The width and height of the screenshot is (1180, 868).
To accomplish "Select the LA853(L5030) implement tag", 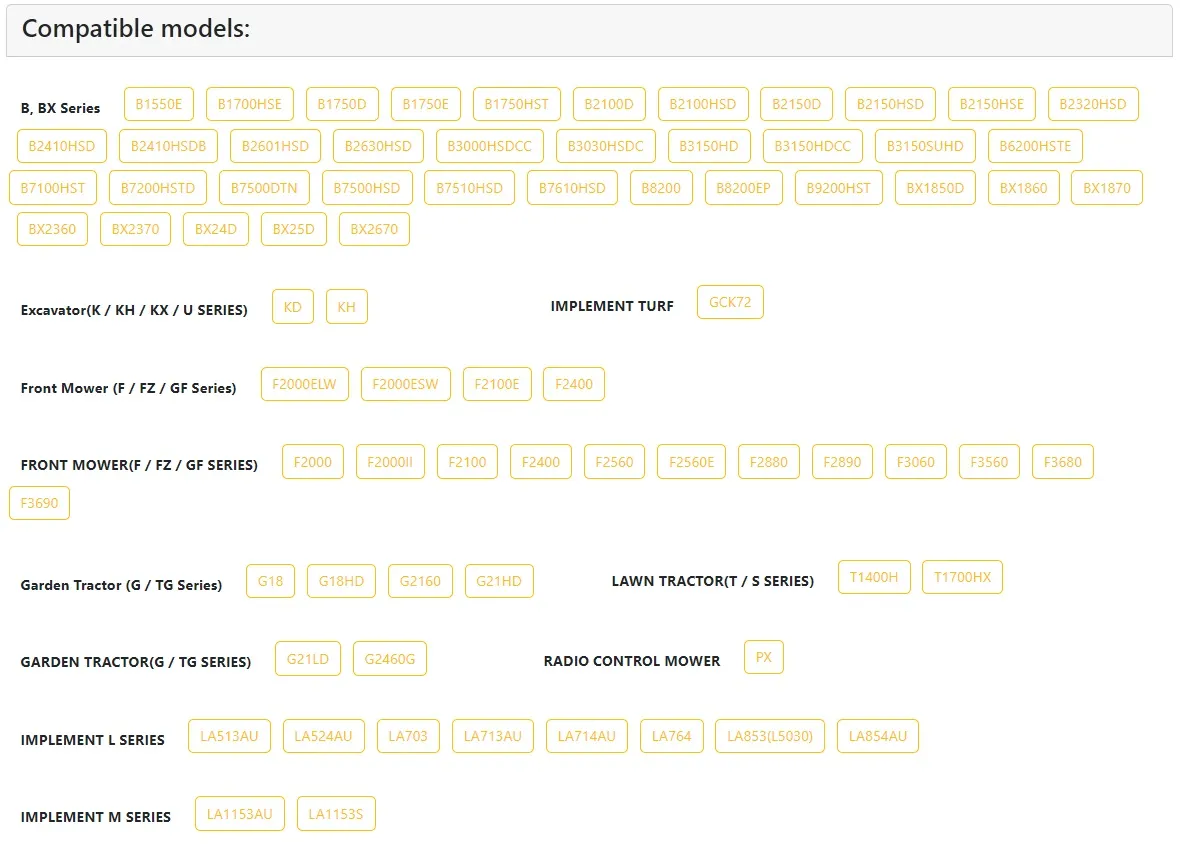I will (771, 736).
